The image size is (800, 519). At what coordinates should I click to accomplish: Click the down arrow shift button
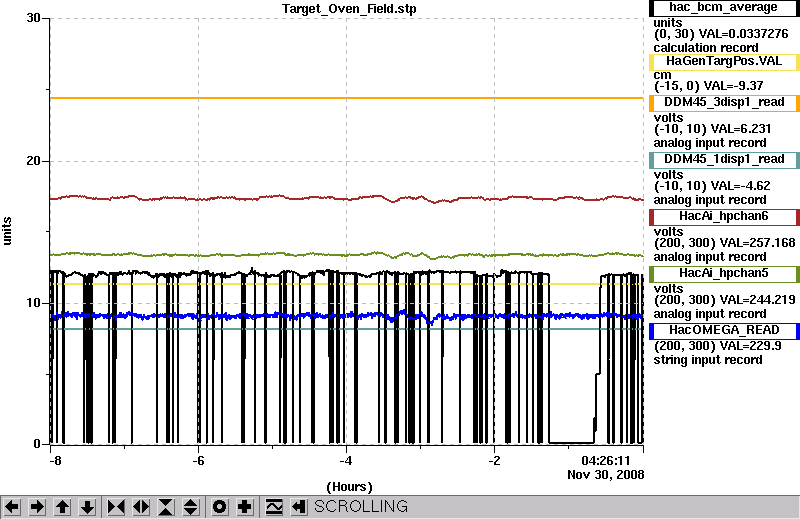87,507
